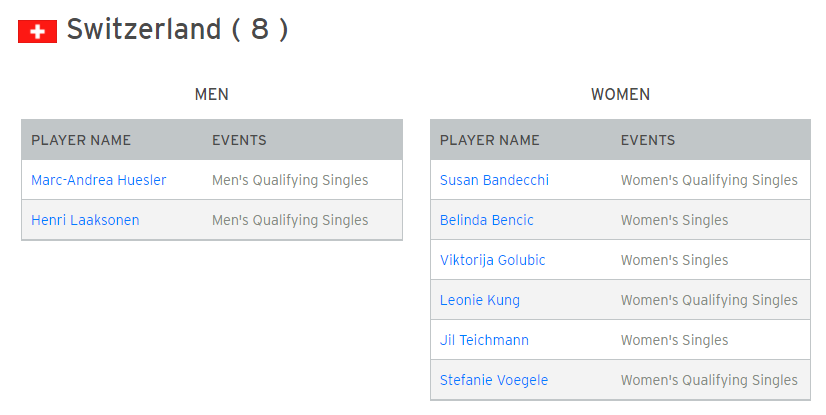Click EVENTS header in women's table
This screenshot has height=415, width=826.
648,140
